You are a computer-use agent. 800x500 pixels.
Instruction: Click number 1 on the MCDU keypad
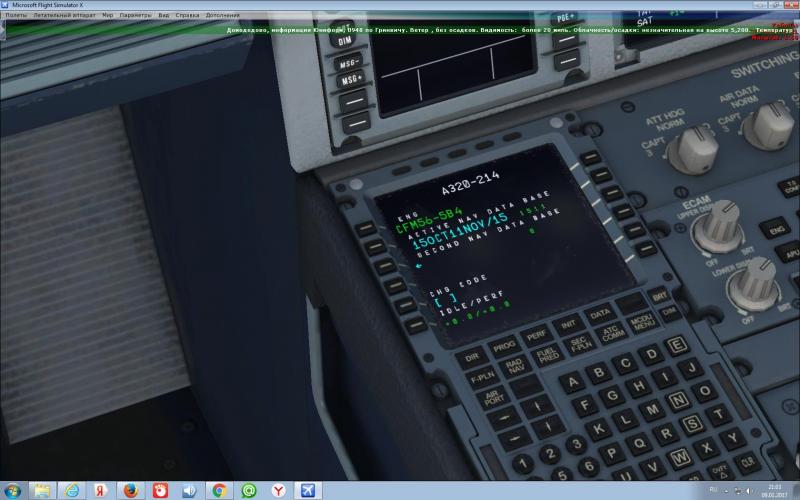522,463
